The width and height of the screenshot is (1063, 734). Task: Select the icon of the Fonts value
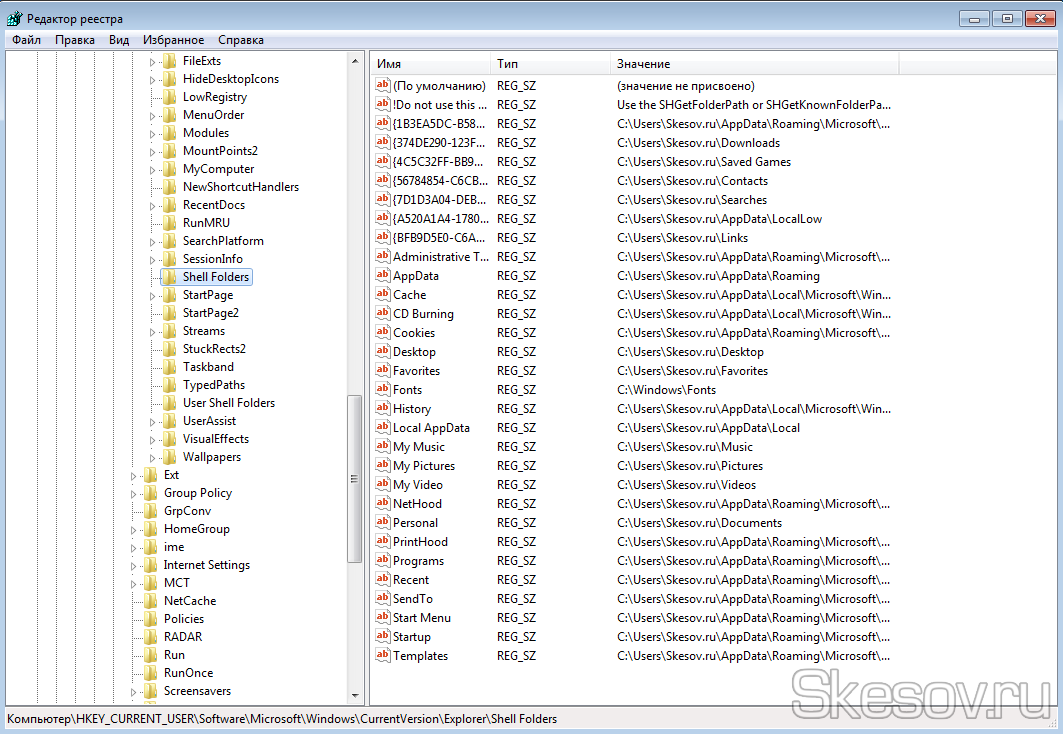382,390
